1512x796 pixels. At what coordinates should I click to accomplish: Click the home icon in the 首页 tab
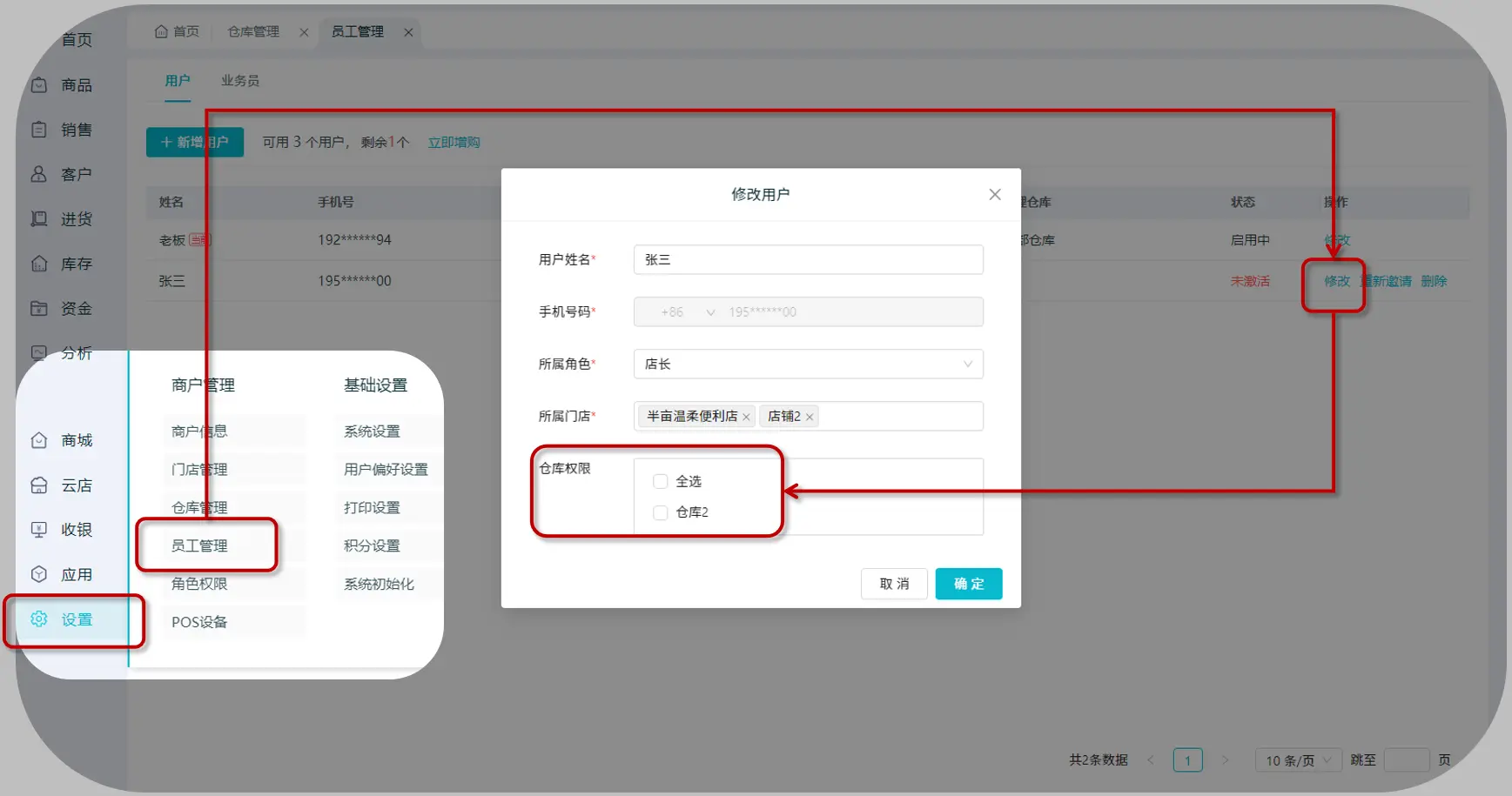161,31
